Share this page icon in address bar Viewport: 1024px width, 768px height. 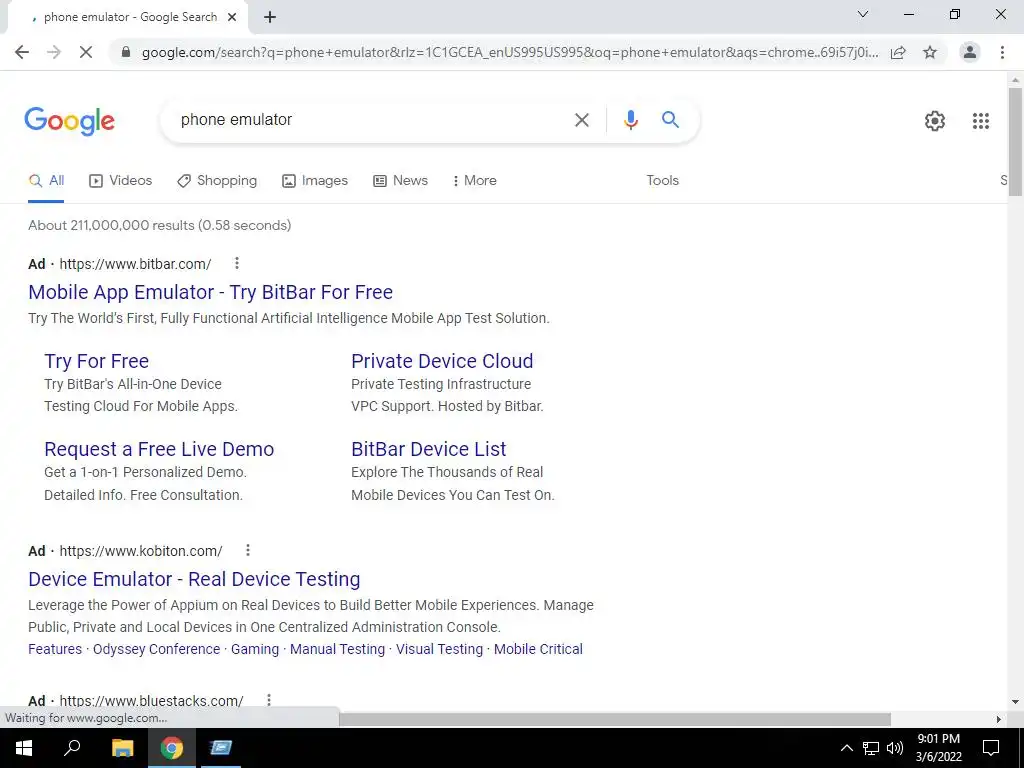click(x=898, y=52)
